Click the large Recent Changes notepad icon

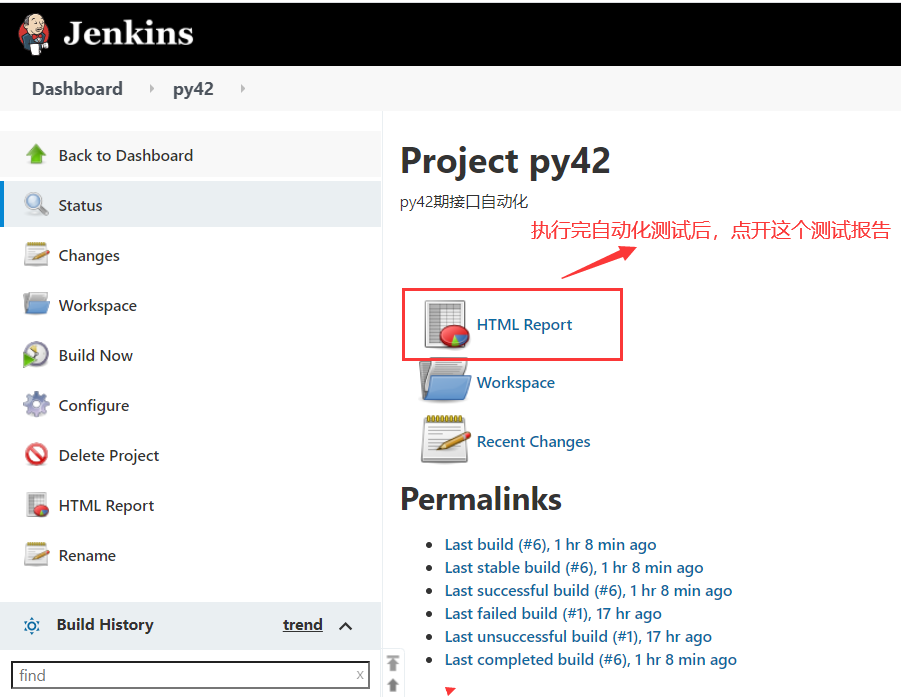(446, 439)
